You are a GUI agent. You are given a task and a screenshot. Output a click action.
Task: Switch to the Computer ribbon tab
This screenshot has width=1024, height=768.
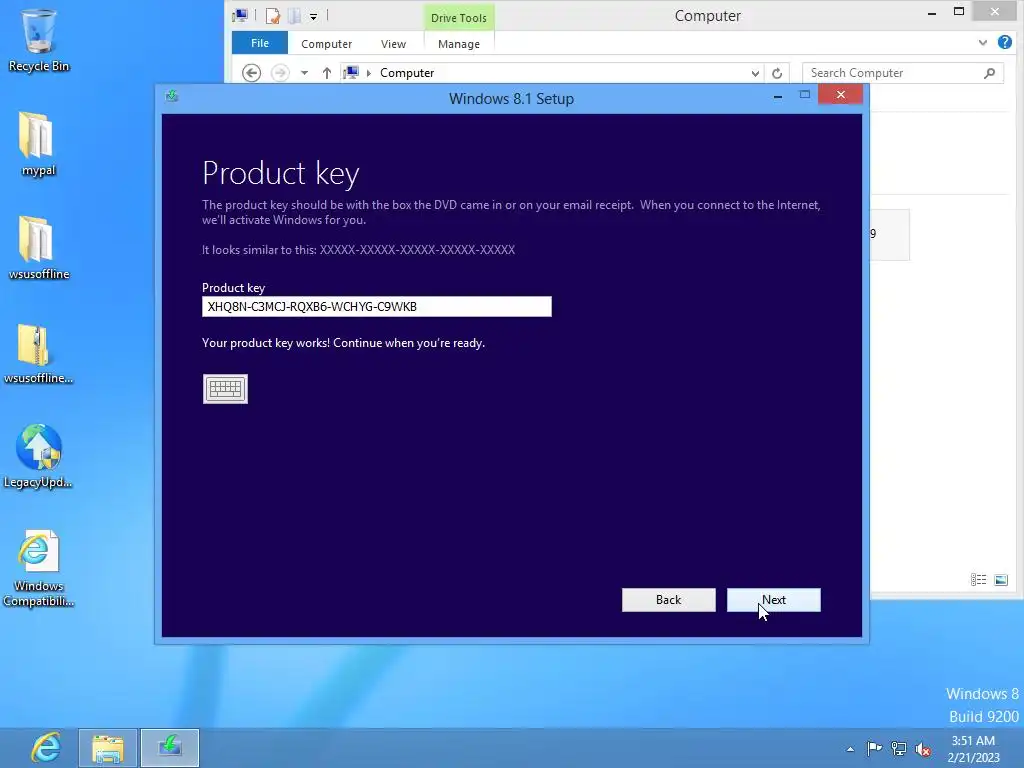[327, 44]
